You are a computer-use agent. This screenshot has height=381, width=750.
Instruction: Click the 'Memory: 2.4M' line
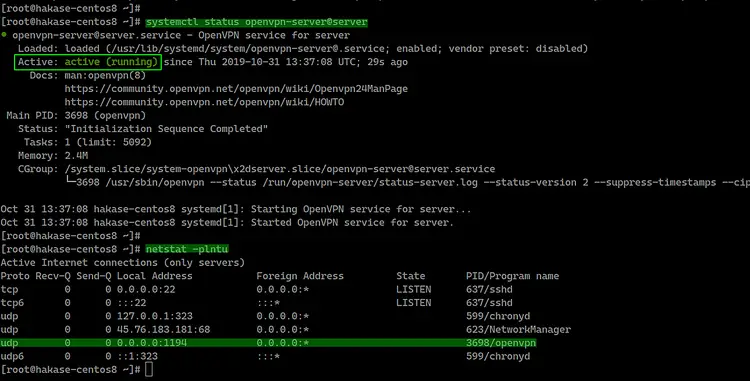[x=53, y=156]
